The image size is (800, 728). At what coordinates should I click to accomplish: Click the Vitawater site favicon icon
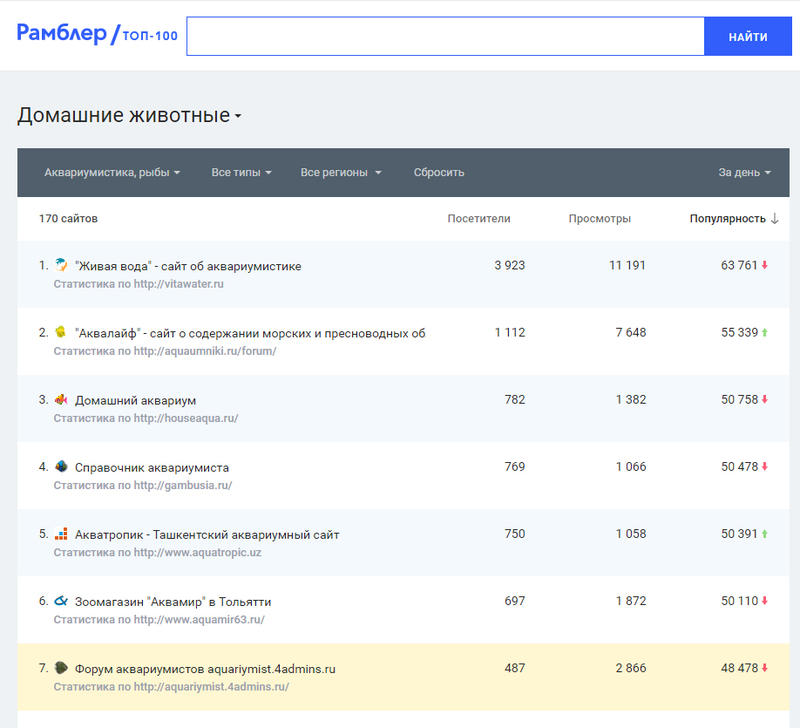coord(61,265)
